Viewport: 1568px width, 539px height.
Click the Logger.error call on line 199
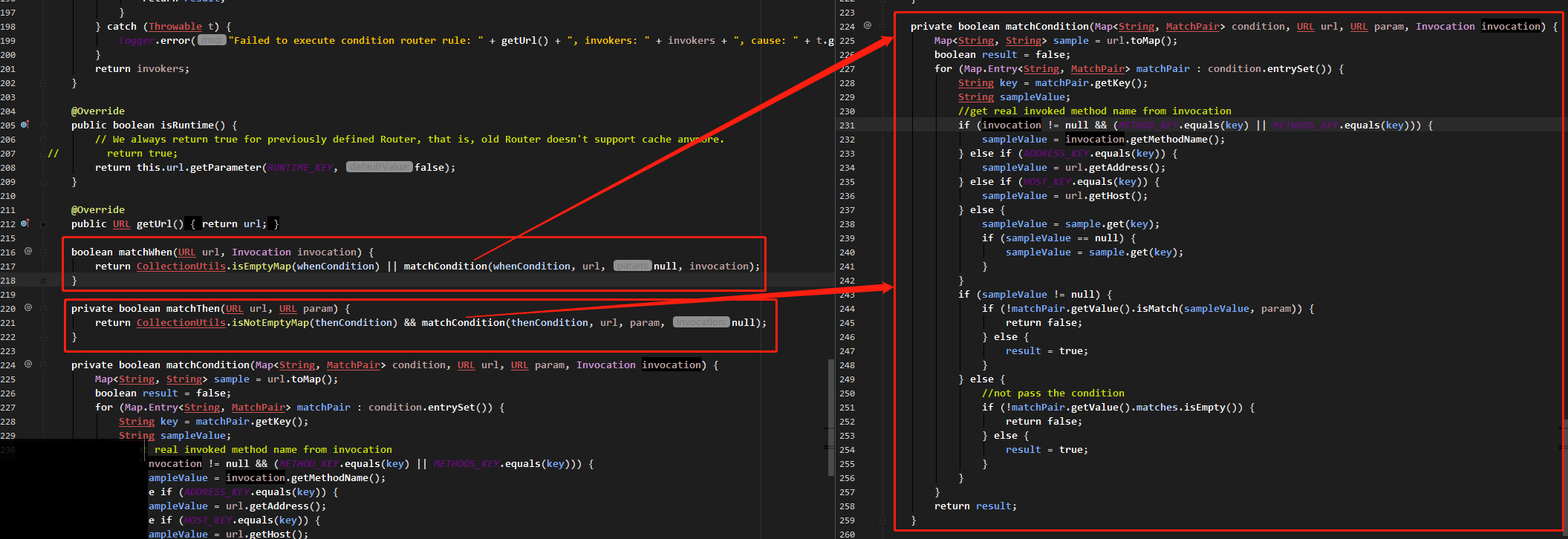tap(154, 40)
